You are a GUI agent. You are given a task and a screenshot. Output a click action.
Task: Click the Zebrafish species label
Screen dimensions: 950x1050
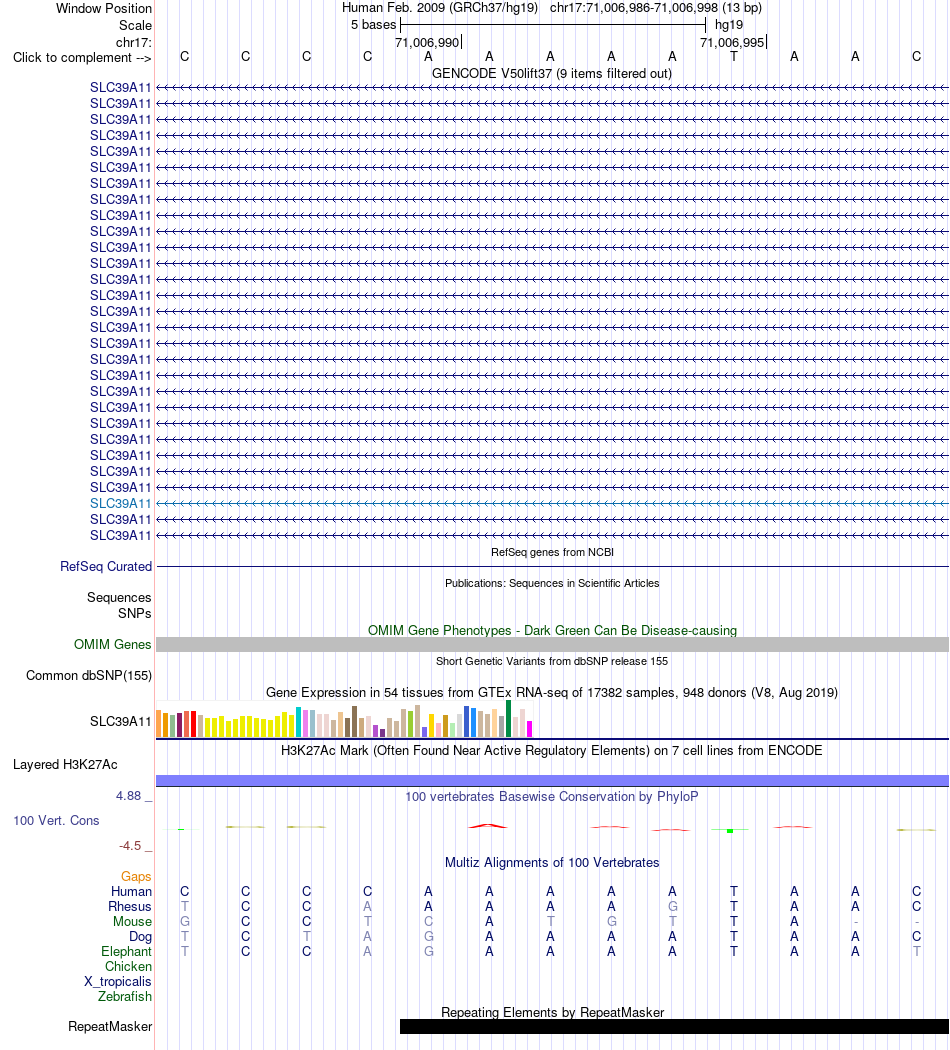(125, 996)
